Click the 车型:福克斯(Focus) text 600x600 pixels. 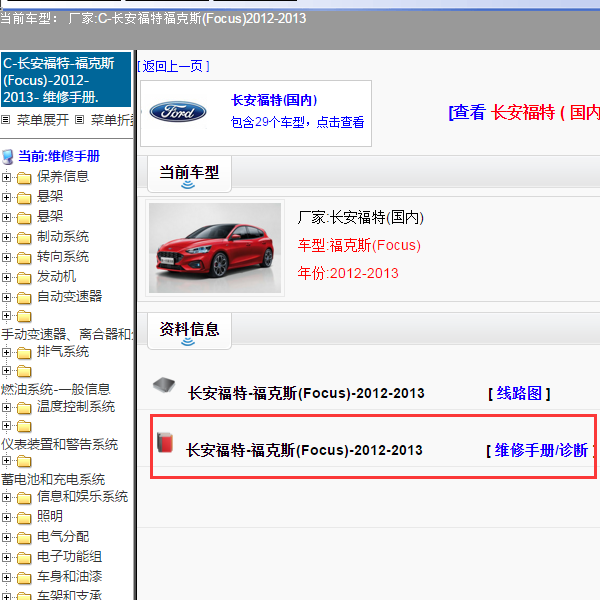coord(359,245)
